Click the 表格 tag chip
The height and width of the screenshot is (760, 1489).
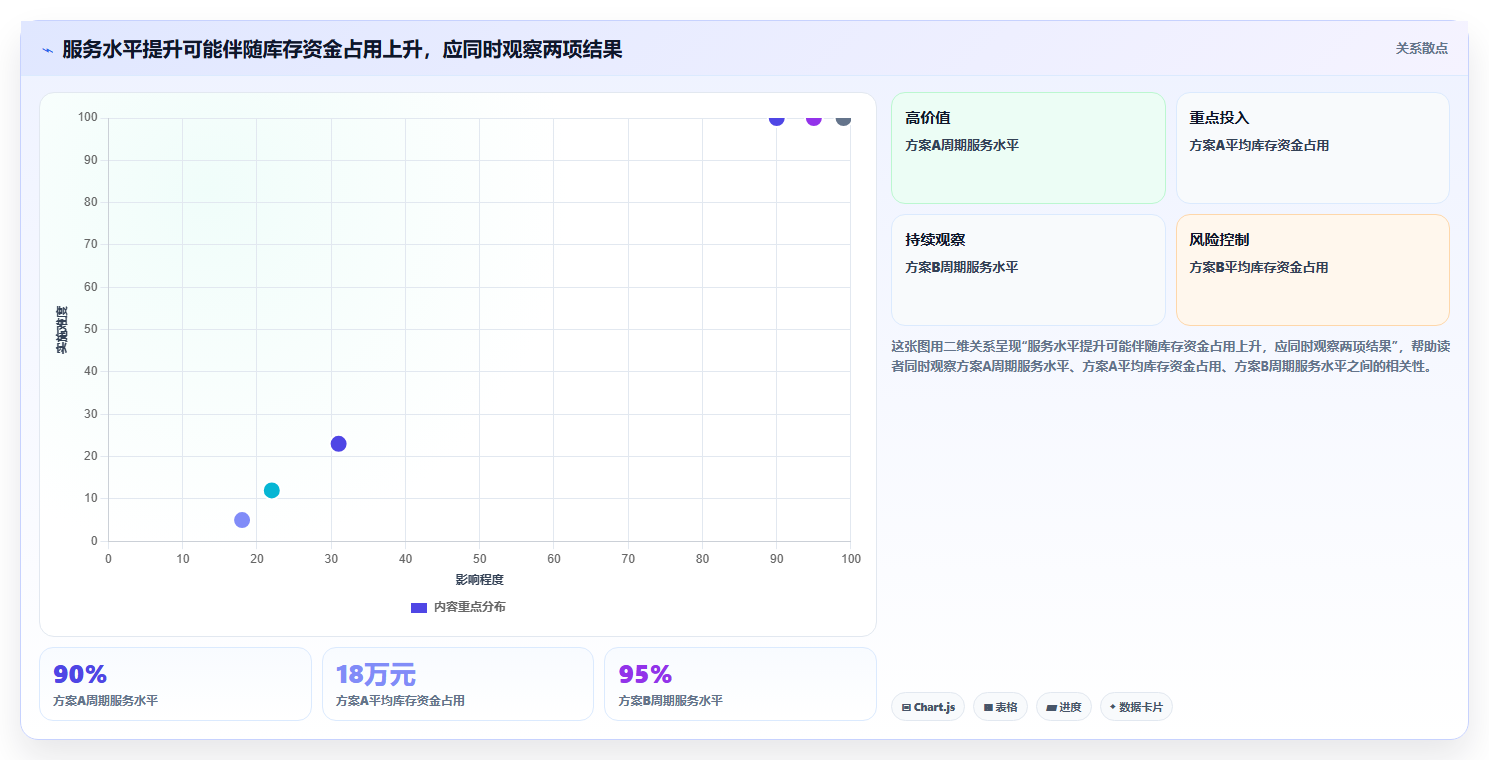point(1001,707)
